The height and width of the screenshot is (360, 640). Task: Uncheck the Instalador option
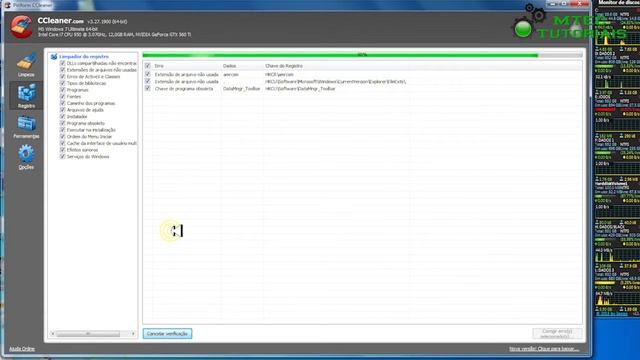[62, 116]
